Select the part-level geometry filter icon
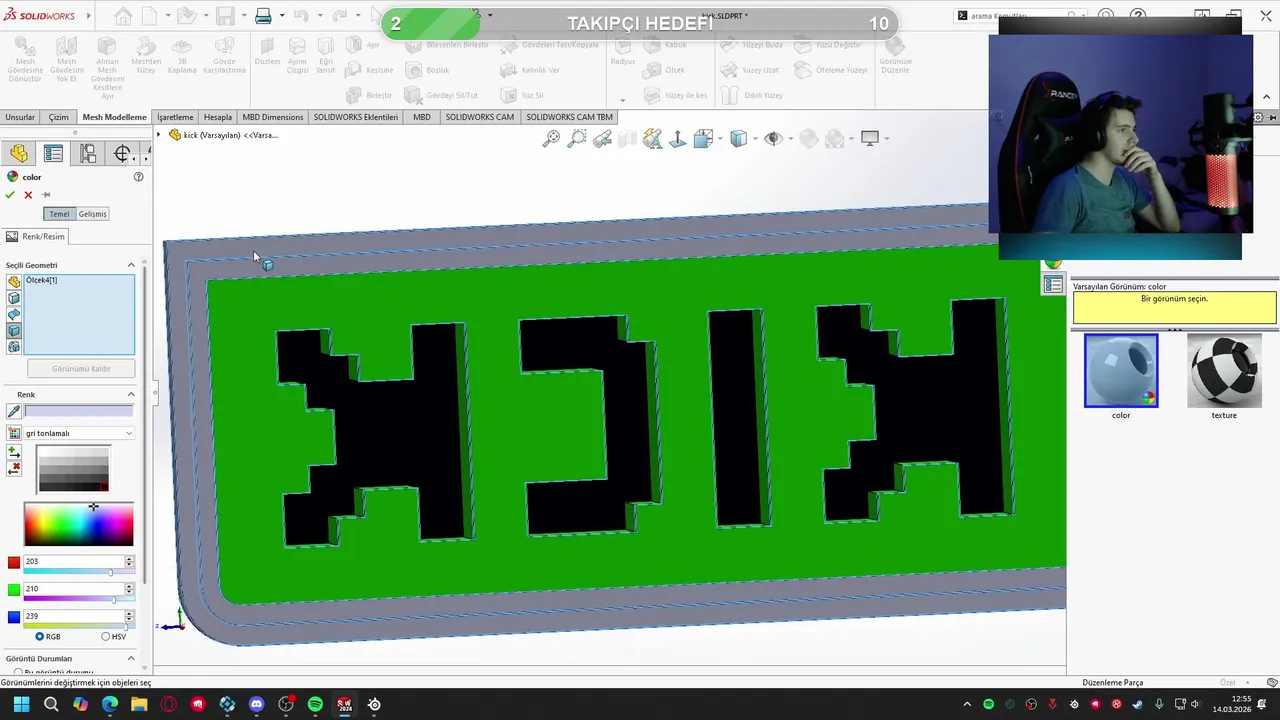 (x=14, y=282)
